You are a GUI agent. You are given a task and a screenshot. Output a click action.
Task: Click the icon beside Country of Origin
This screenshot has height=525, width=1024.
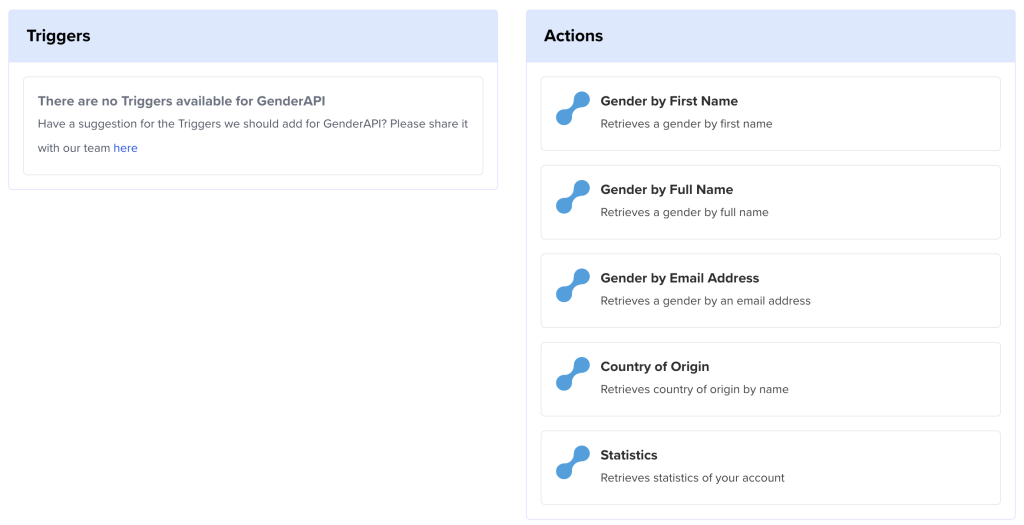[573, 374]
